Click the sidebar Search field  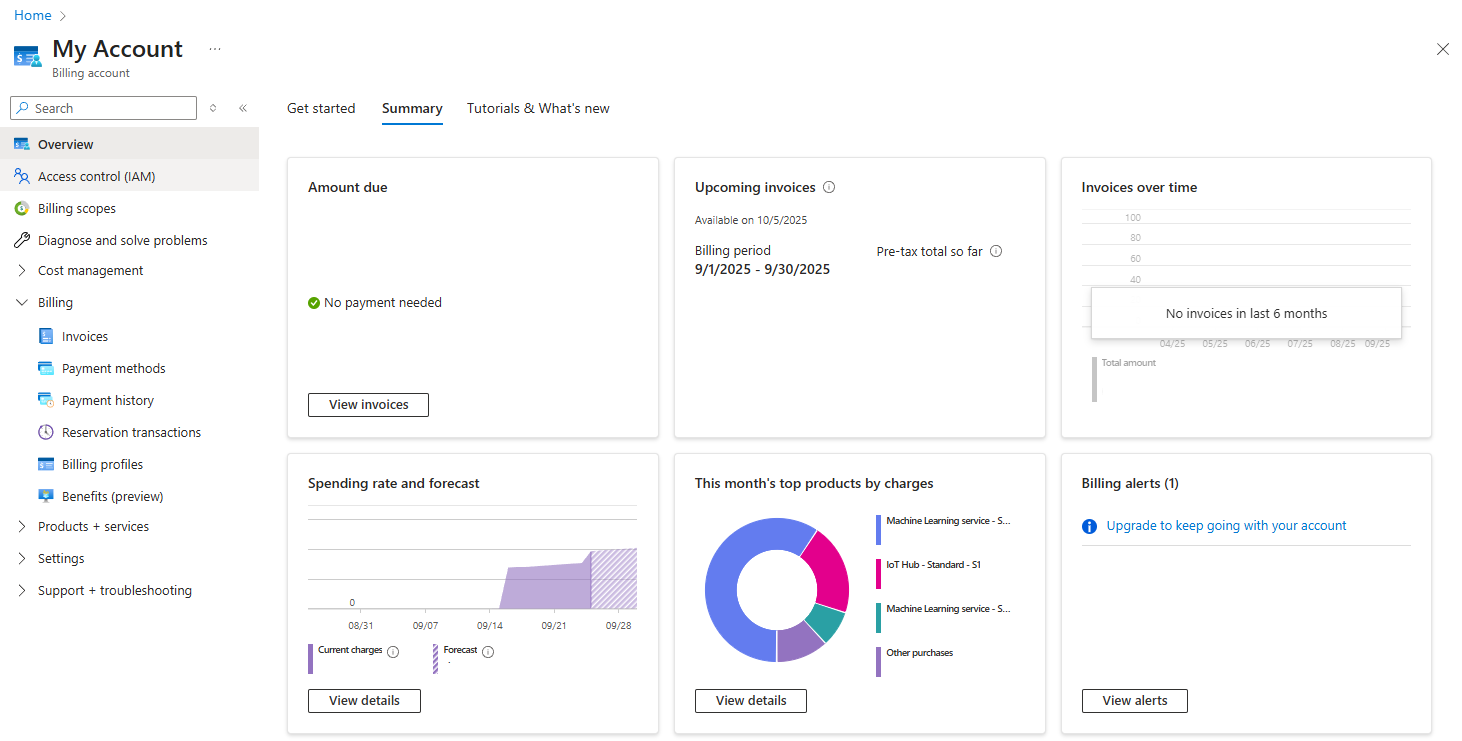pos(104,108)
